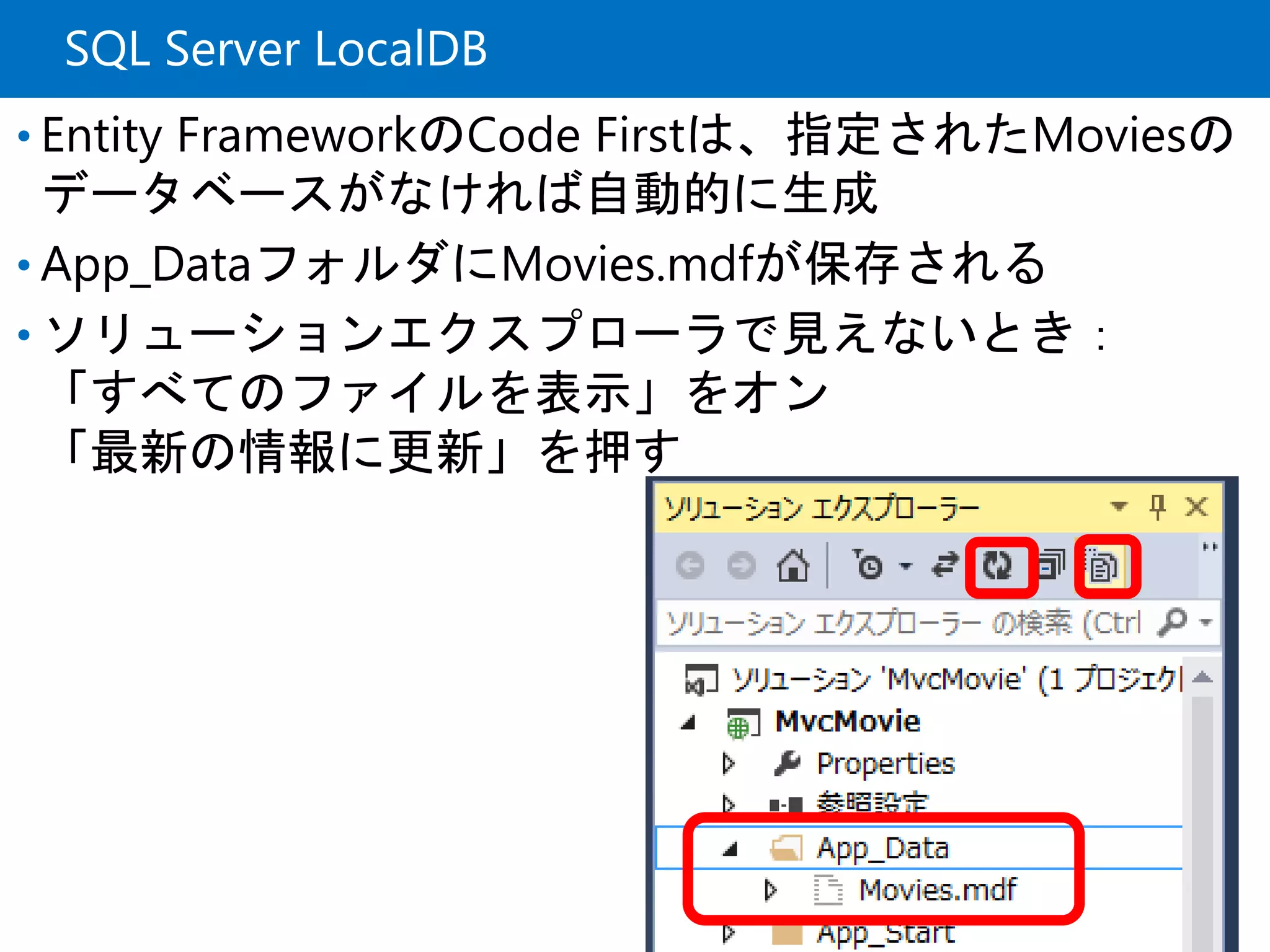The height and width of the screenshot is (952, 1270).
Task: Open the search options dropdown arrow
Action: [x=1206, y=622]
